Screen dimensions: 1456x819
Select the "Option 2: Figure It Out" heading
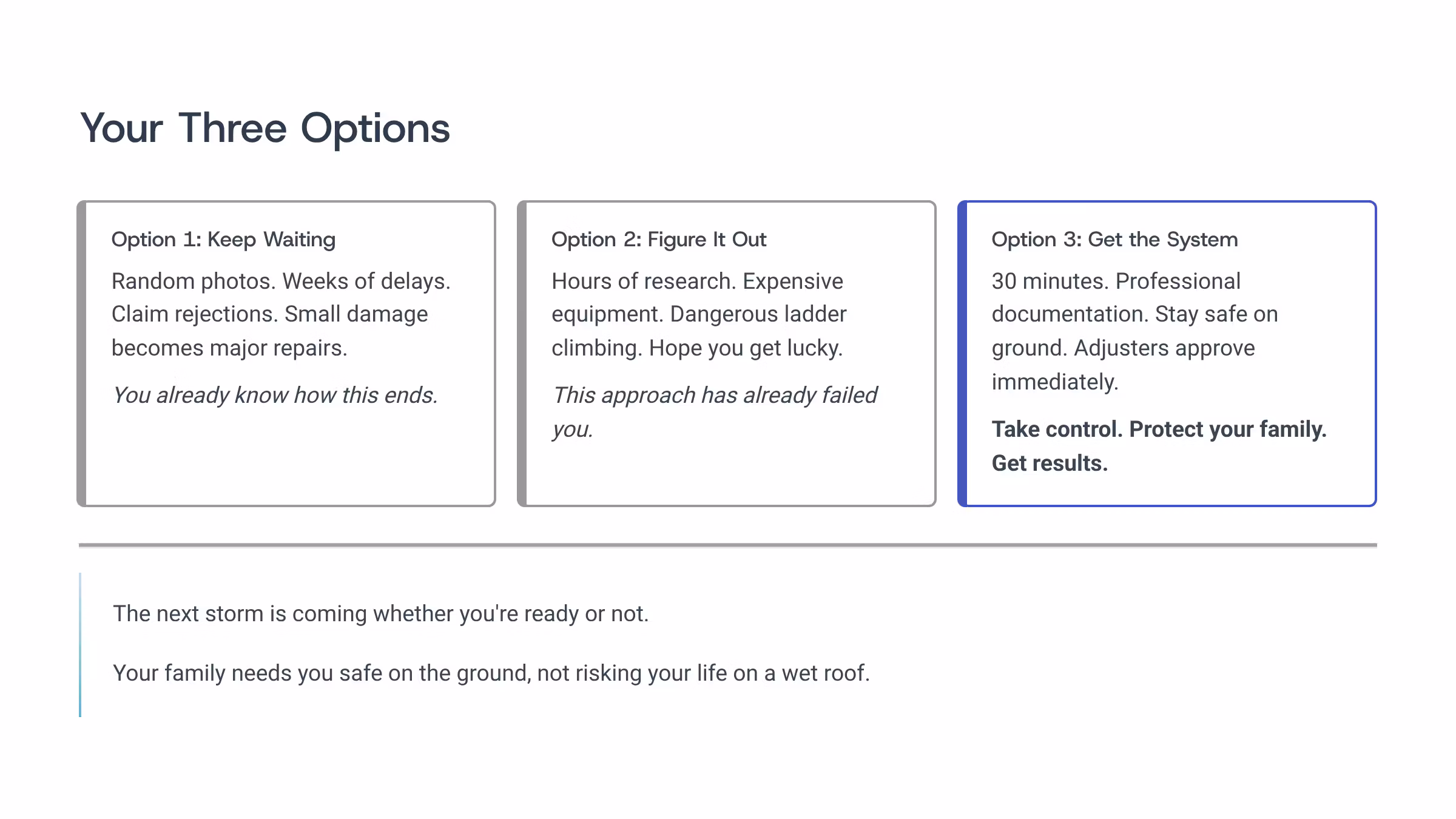point(659,240)
